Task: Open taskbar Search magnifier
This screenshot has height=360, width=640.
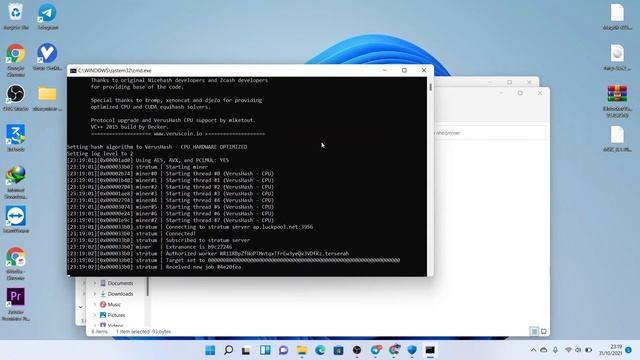Action: point(229,350)
